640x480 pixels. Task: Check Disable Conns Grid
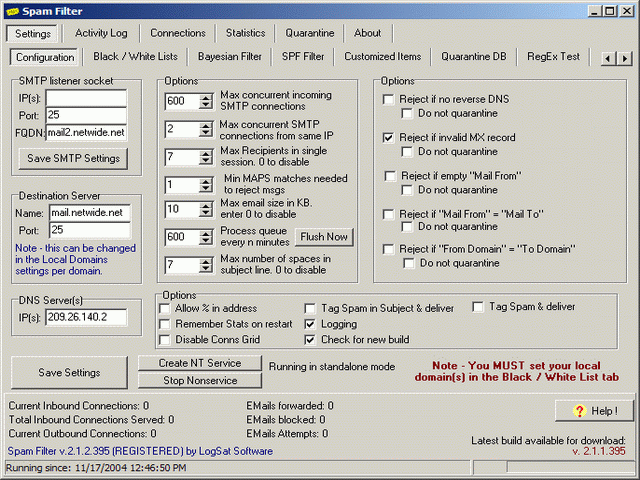pyautogui.click(x=165, y=340)
